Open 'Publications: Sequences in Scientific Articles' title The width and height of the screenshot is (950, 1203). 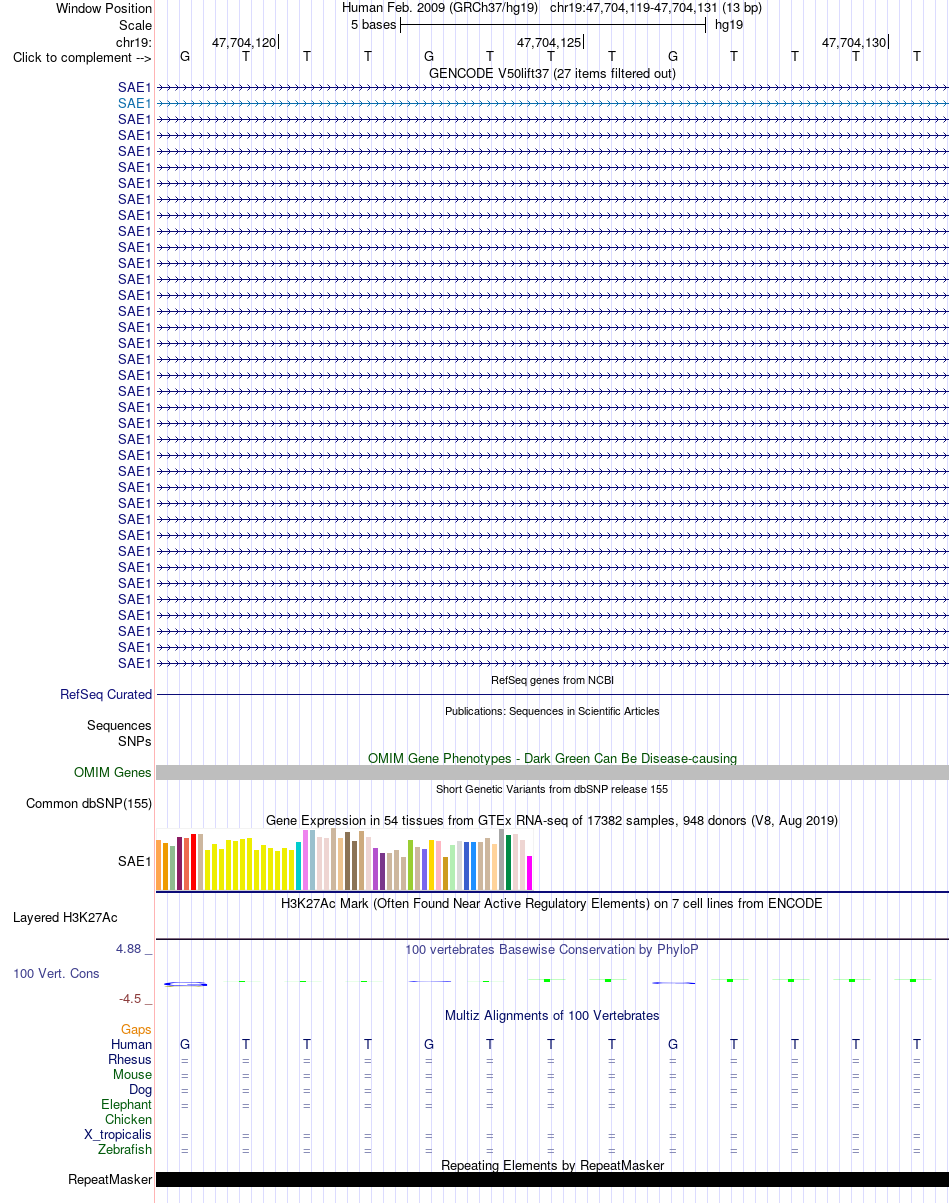(x=552, y=711)
